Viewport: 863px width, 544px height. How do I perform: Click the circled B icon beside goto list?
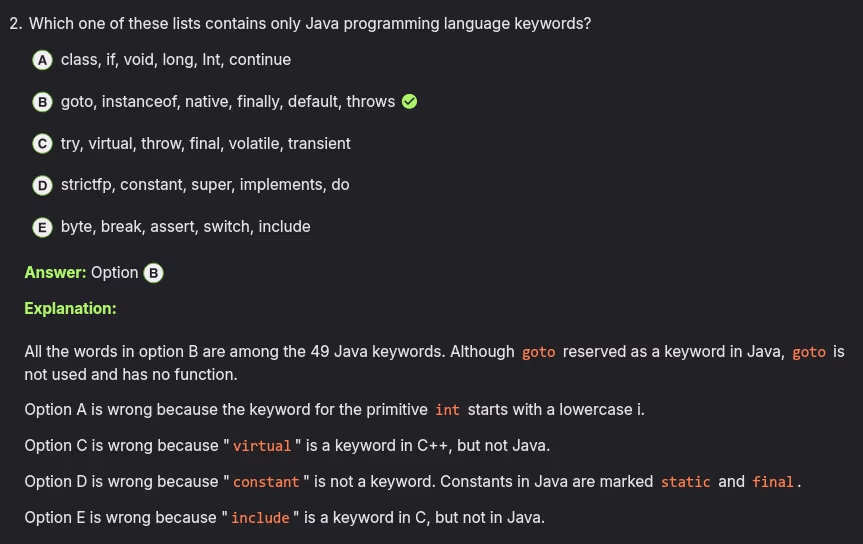point(42,102)
